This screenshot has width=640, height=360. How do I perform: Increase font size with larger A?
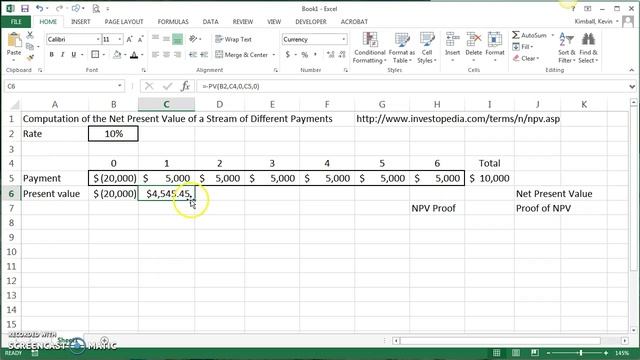(129, 39)
